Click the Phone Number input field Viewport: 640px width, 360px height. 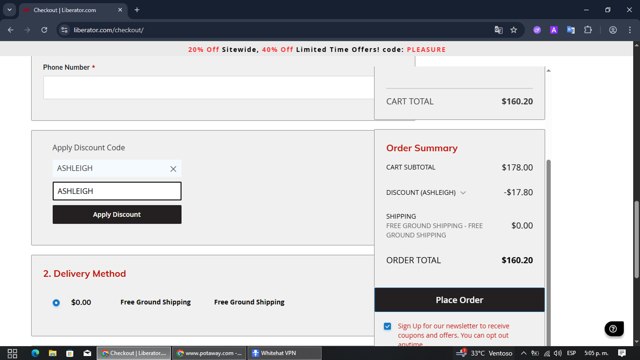(x=209, y=87)
